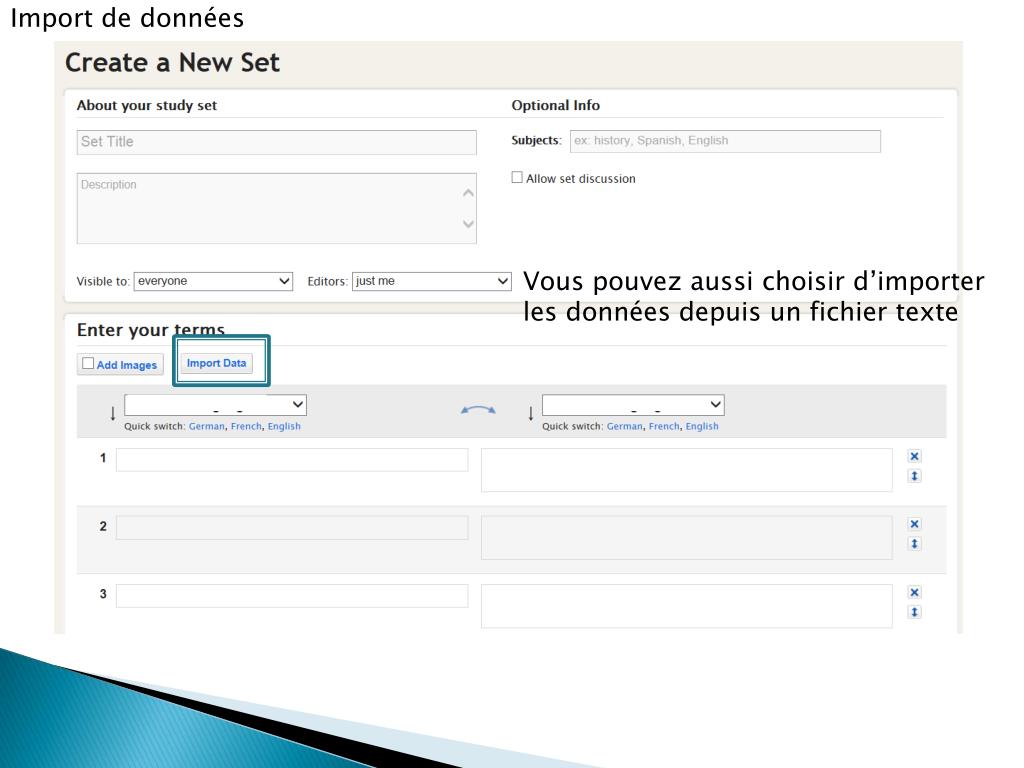The image size is (1024, 768).
Task: Open the Editors dropdown showing just me
Action: coord(431,281)
